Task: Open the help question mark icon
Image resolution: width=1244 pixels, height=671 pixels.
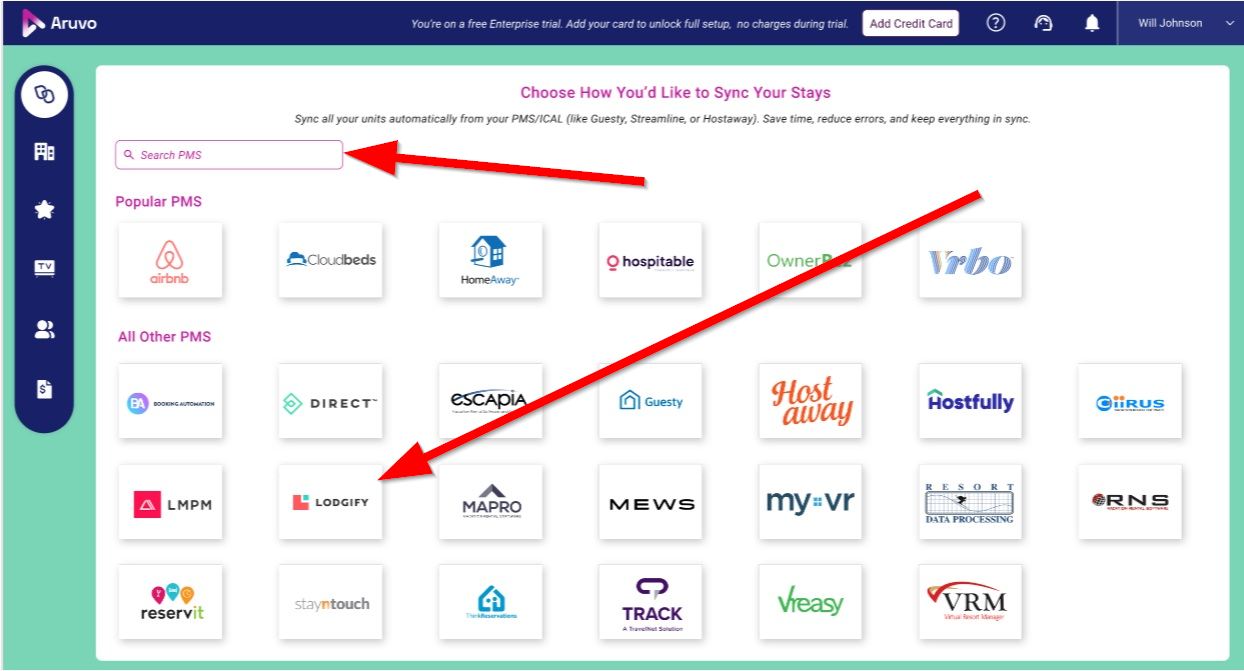Action: point(996,23)
